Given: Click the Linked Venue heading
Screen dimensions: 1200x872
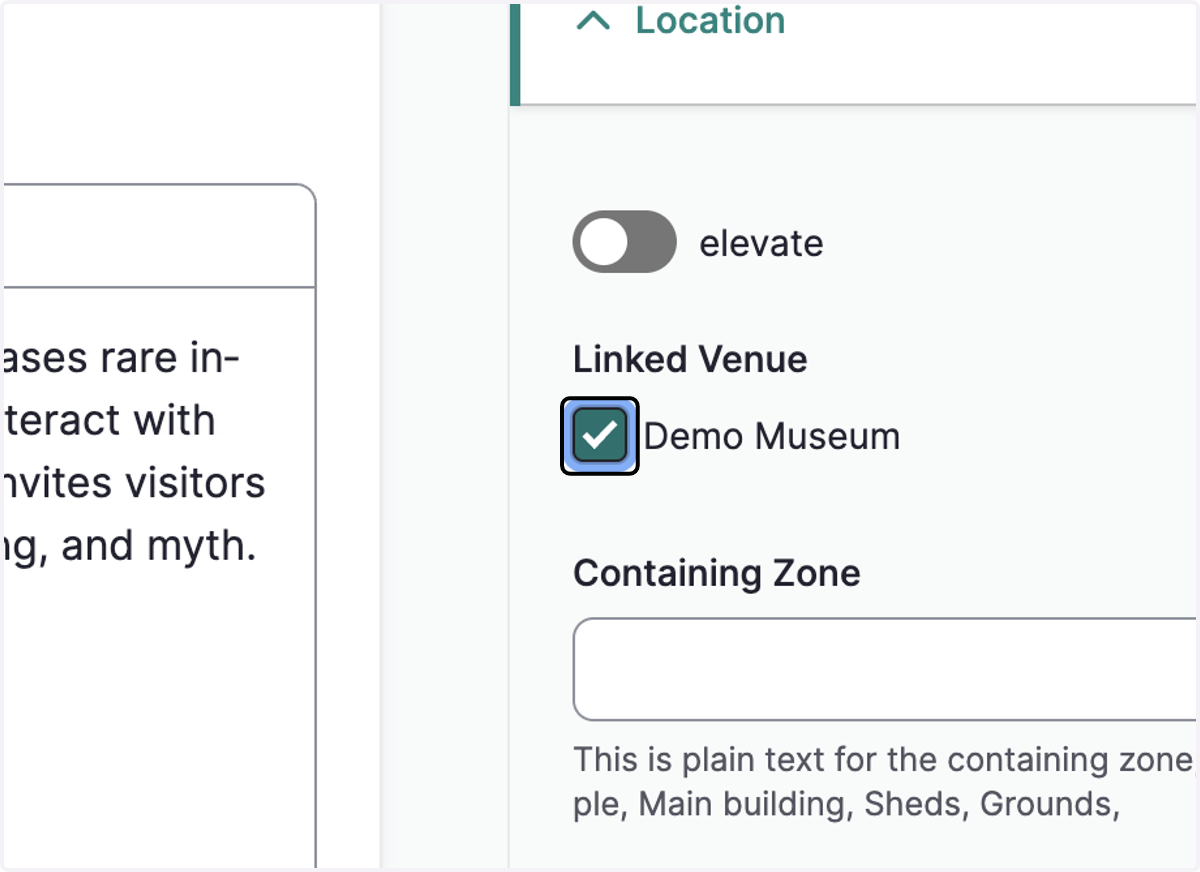Looking at the screenshot, I should (690, 359).
